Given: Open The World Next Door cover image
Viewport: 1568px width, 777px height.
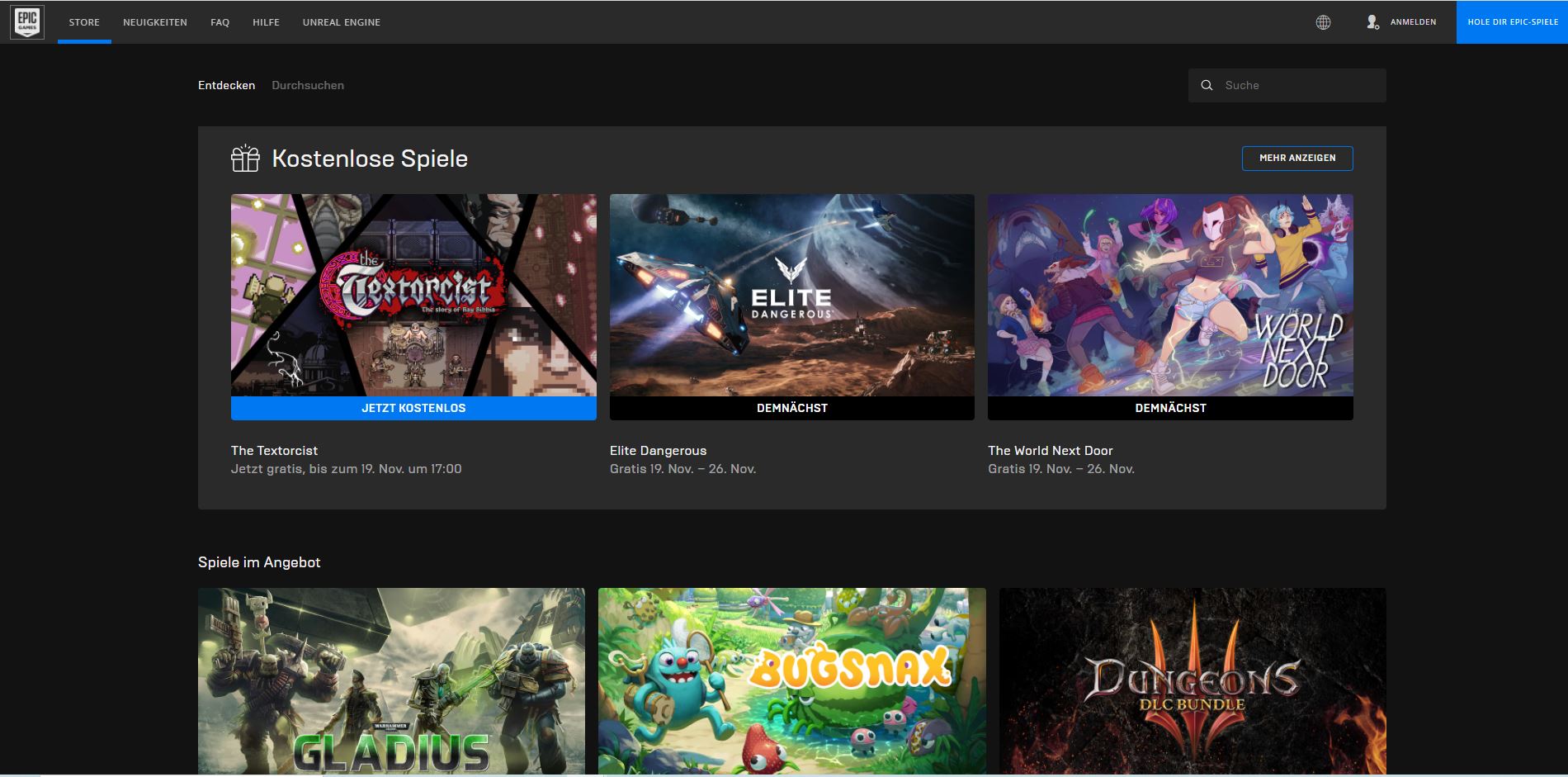Looking at the screenshot, I should [x=1170, y=295].
